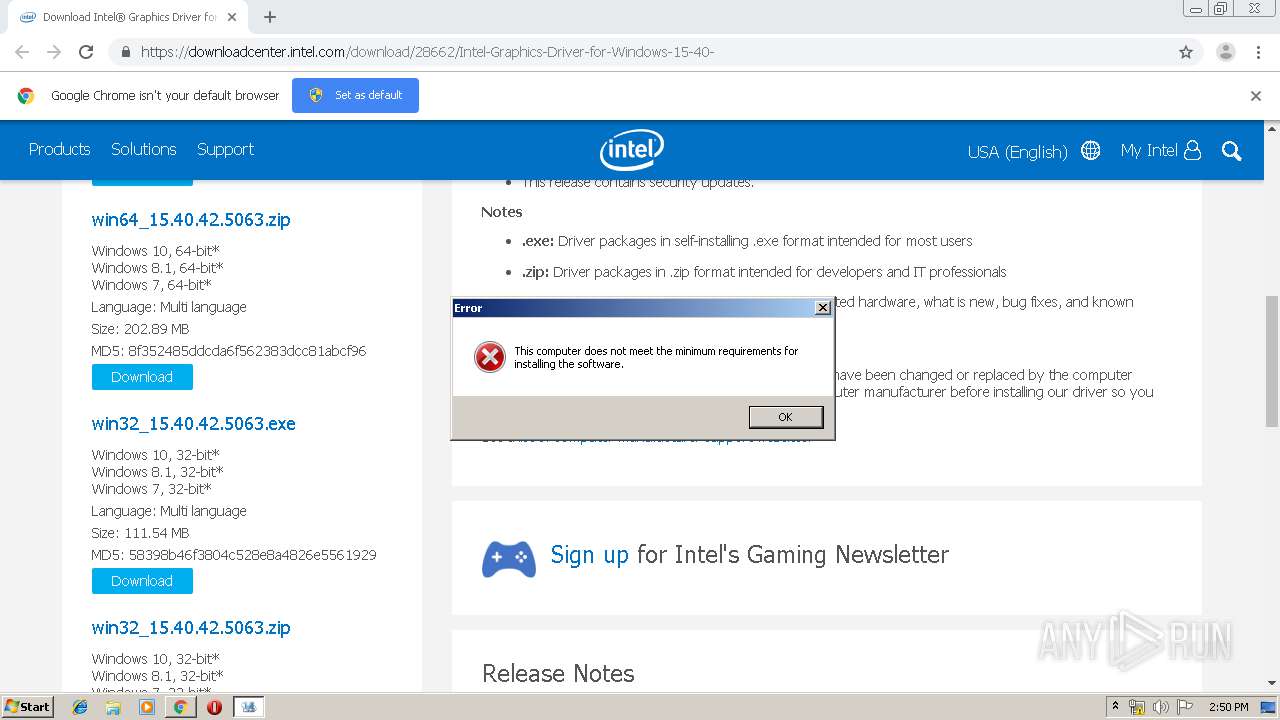Show hidden tray icons arrow
Viewport: 1280px width, 720px height.
(1115, 706)
